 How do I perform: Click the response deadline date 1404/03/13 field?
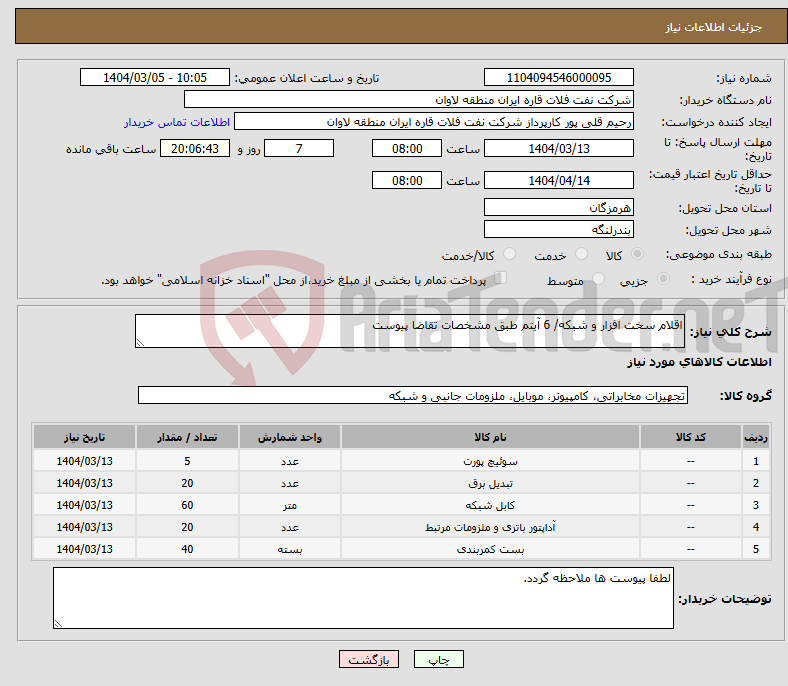pyautogui.click(x=558, y=149)
